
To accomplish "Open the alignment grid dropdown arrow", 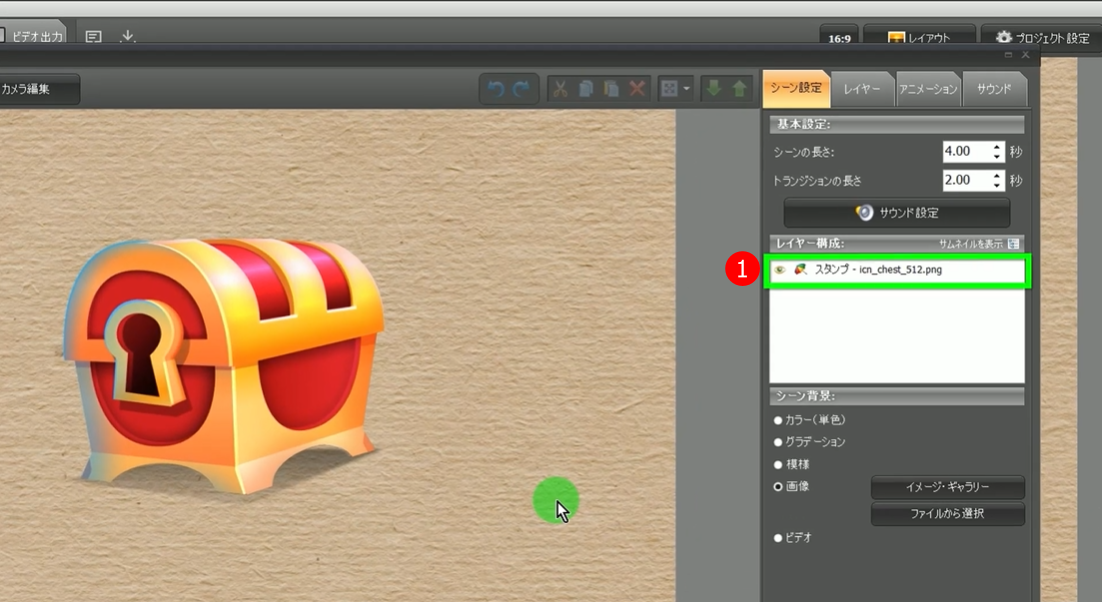I will [687, 89].
